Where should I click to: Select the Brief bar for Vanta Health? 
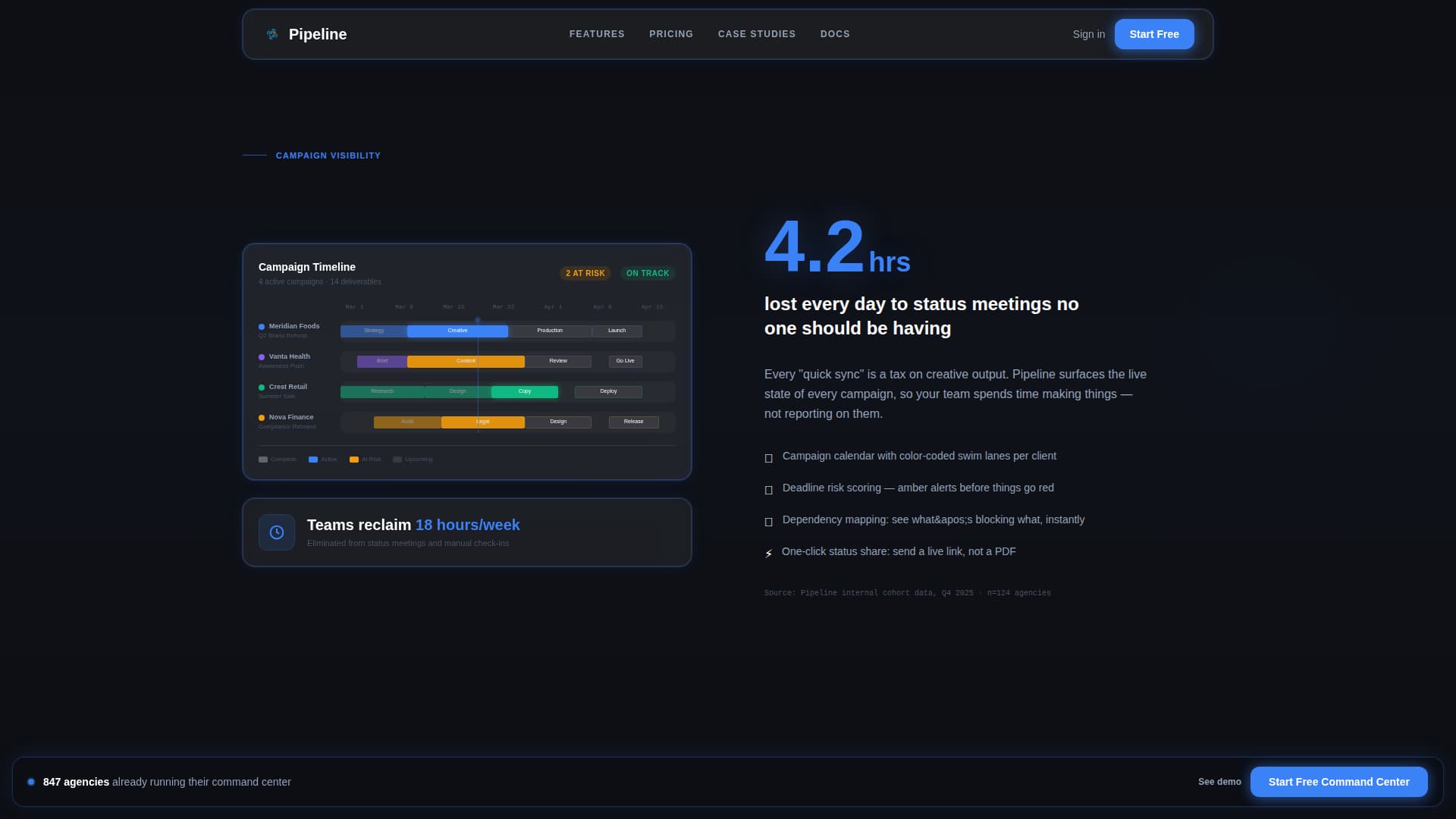pyautogui.click(x=382, y=361)
